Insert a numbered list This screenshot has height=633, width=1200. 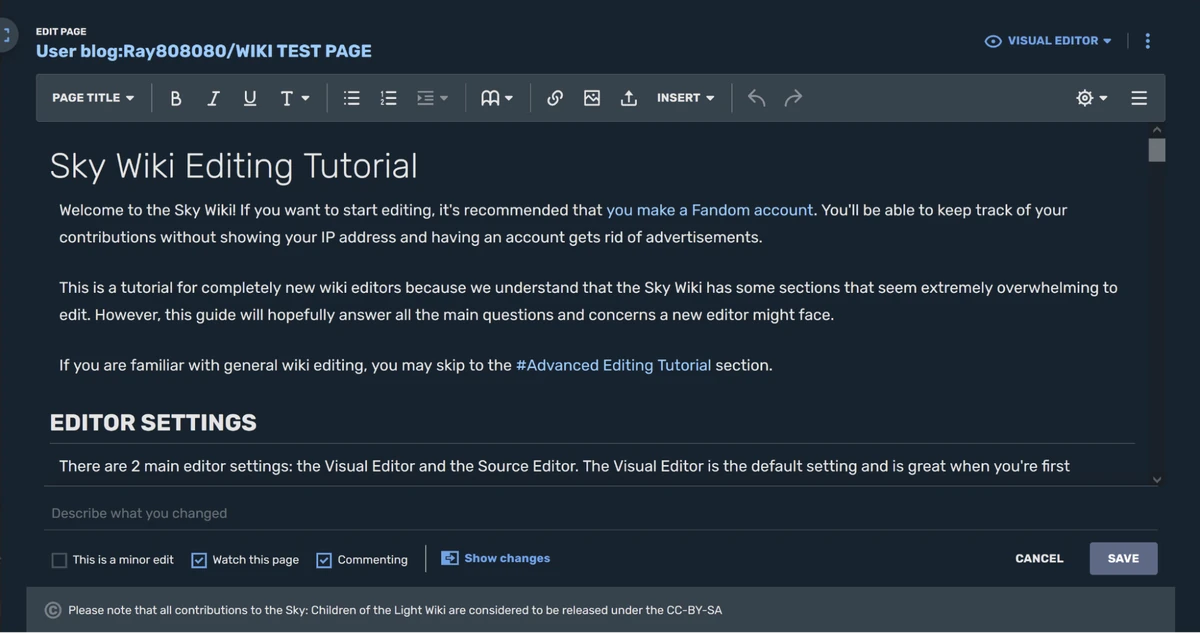coord(388,97)
